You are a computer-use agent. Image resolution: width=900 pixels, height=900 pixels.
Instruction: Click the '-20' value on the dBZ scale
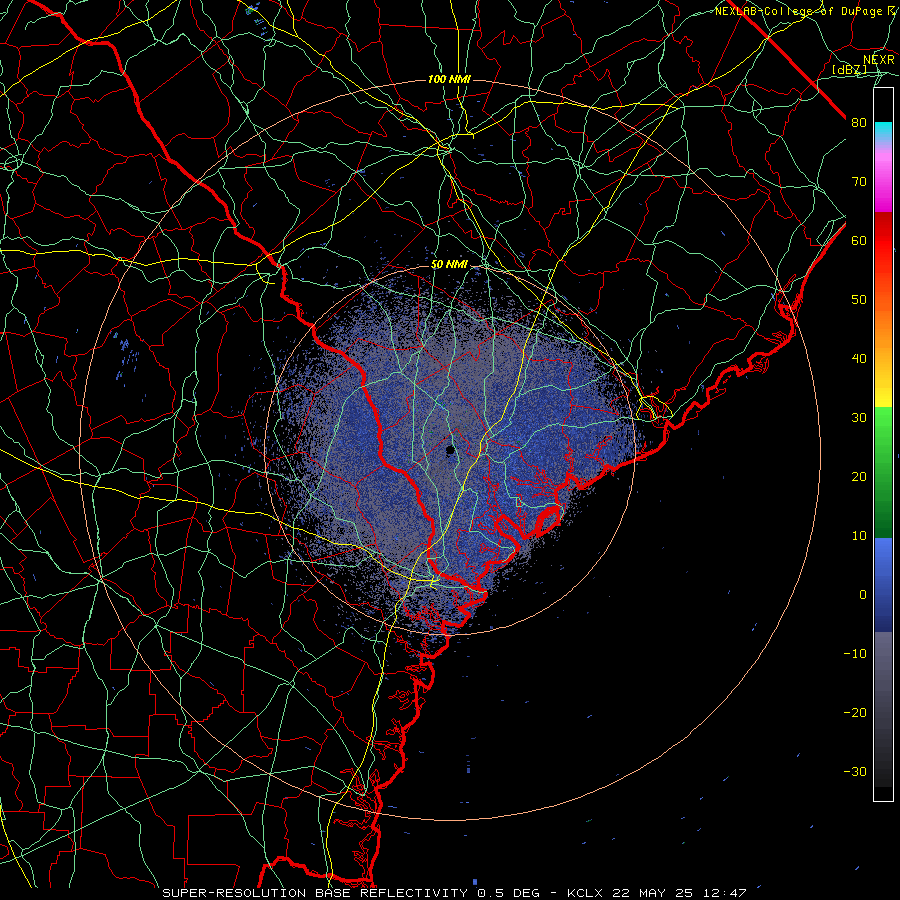pos(855,712)
